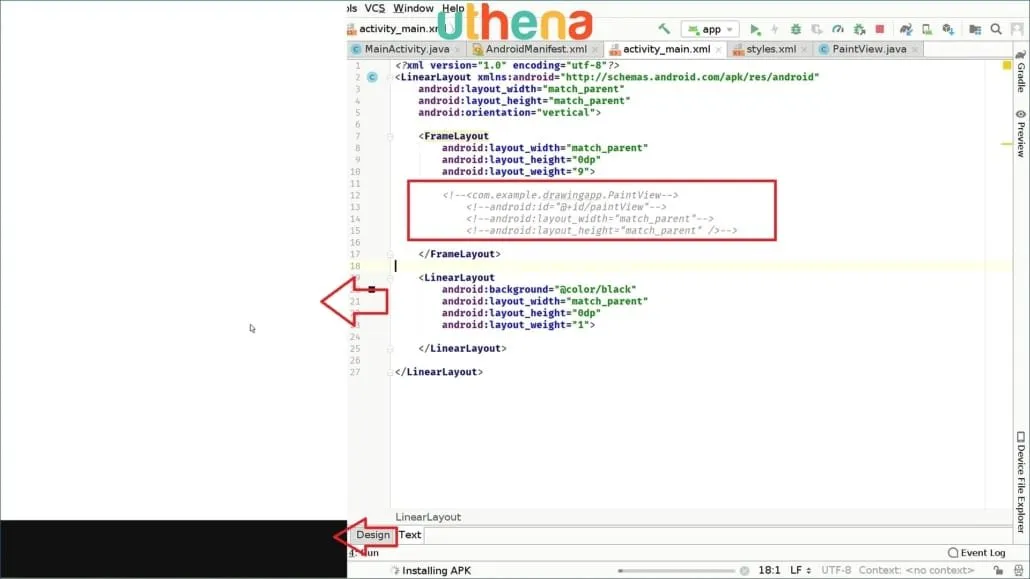This screenshot has width=1030, height=579.
Task: Open the AVD Manager icon
Action: (927, 29)
